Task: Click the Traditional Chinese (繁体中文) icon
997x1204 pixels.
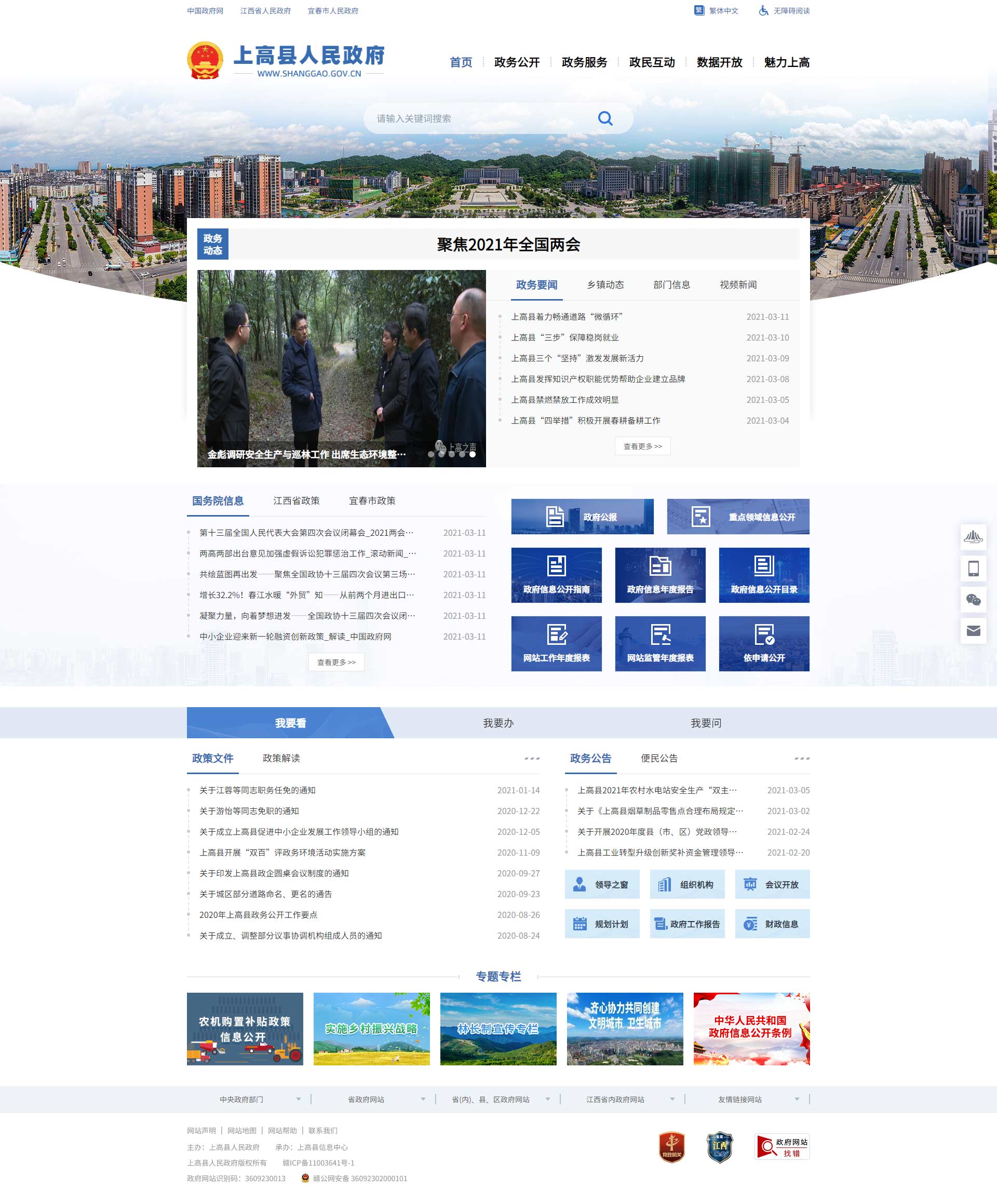Action: [699, 10]
